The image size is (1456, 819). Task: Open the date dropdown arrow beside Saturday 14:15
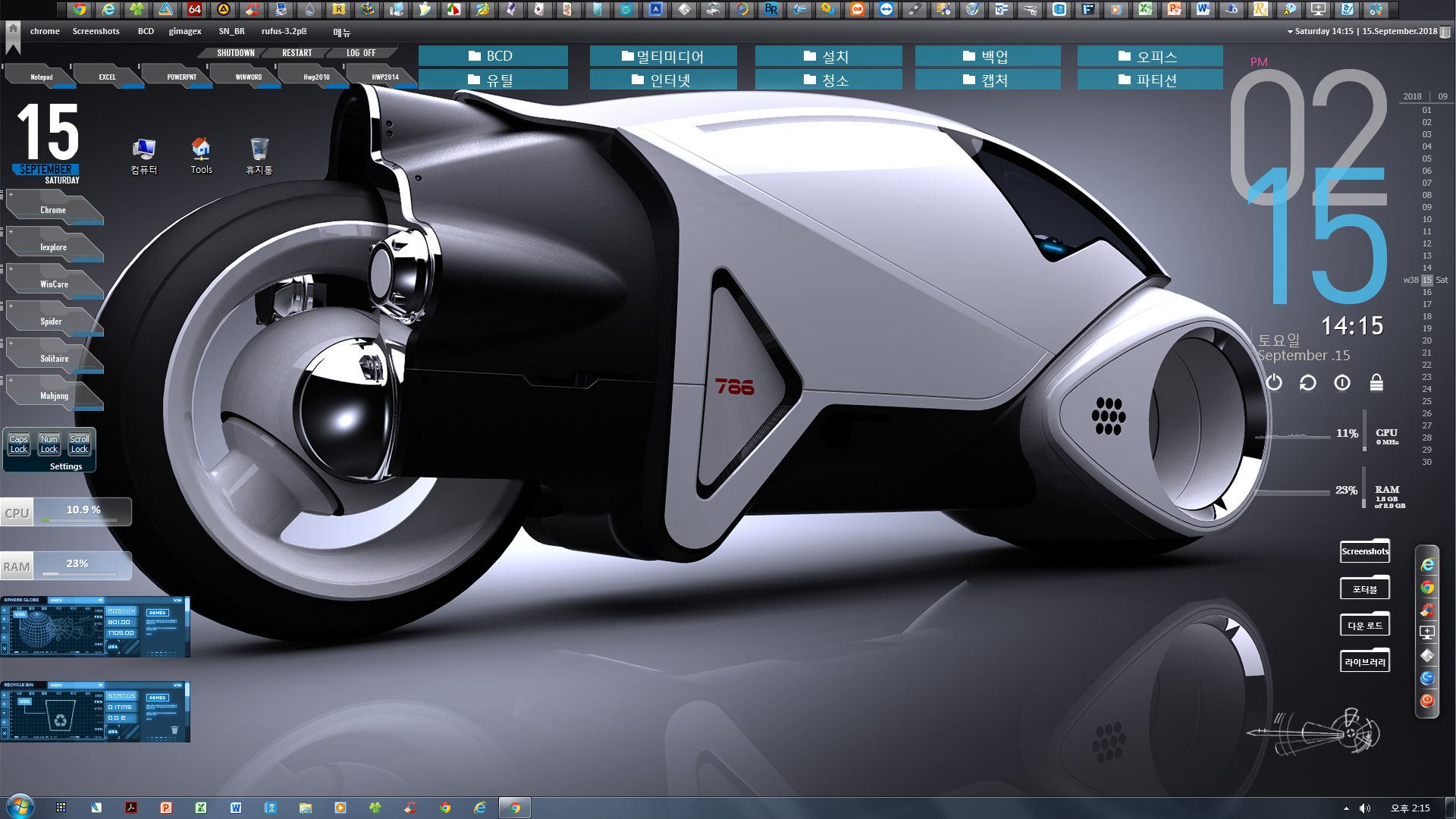click(x=1290, y=32)
